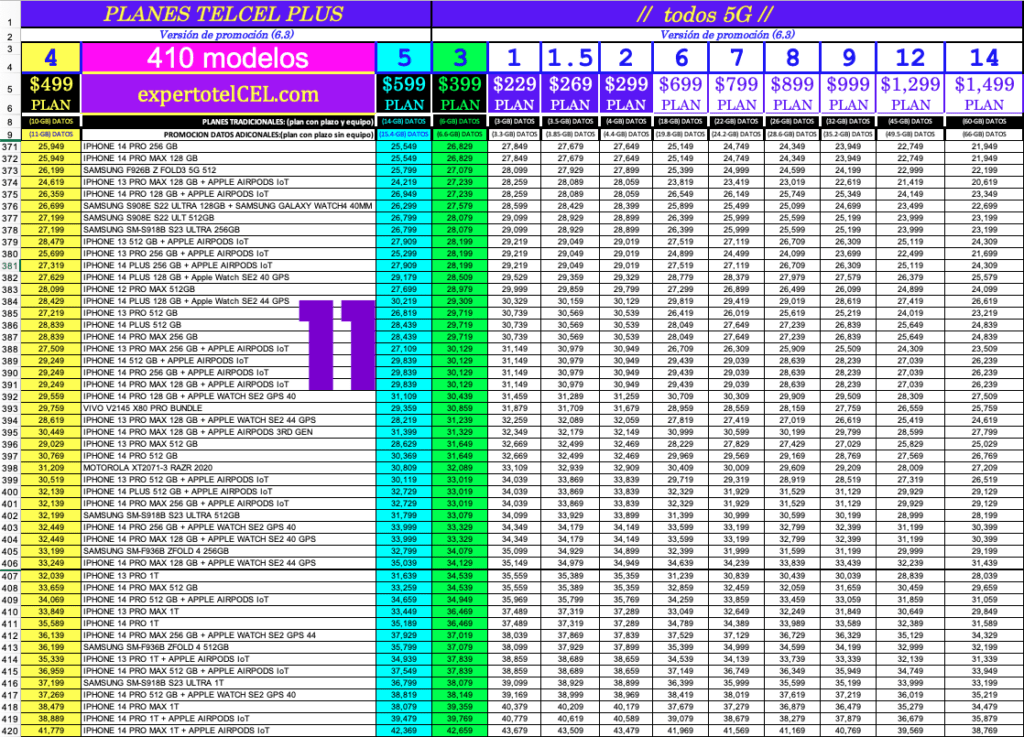Click the expertotelCEL.com website link

click(x=228, y=95)
